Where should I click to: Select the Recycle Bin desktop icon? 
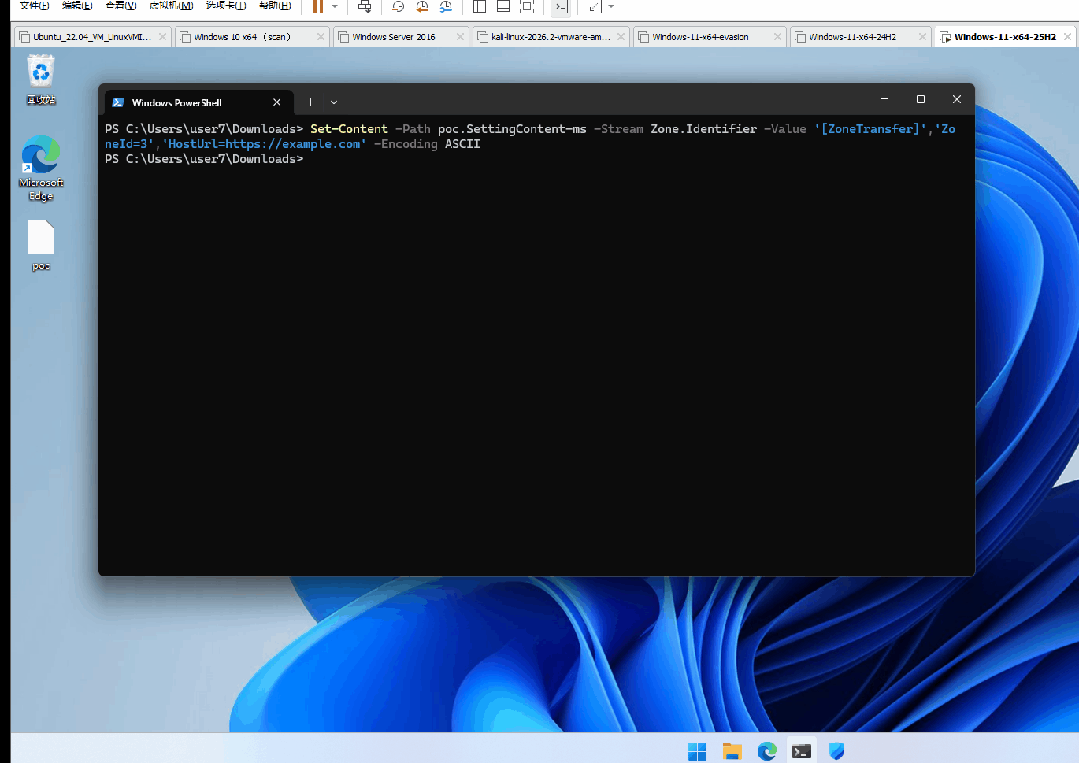[x=41, y=80]
